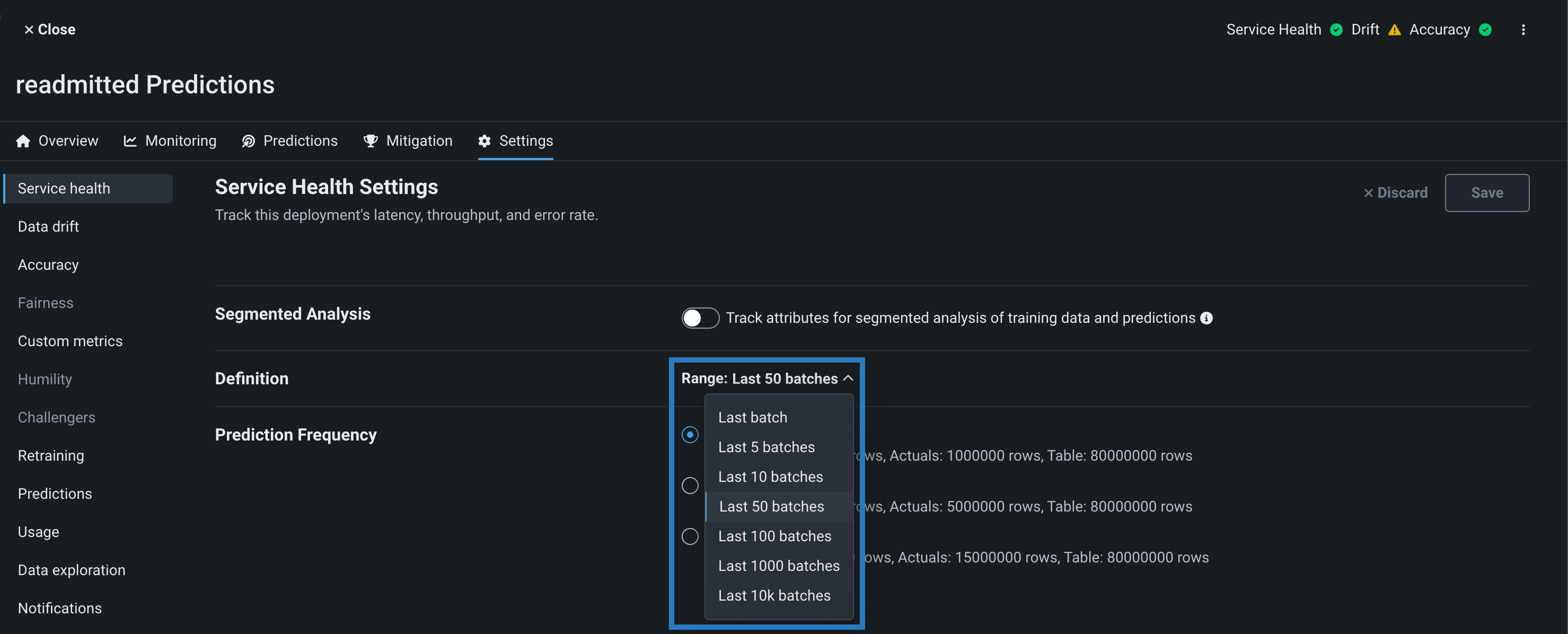
Task: Click the Segmented Analysis info icon
Action: (x=1206, y=318)
